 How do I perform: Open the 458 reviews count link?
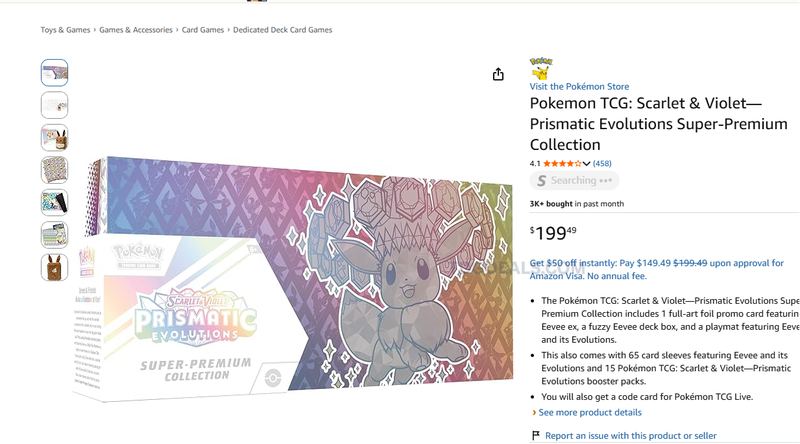pyautogui.click(x=602, y=164)
